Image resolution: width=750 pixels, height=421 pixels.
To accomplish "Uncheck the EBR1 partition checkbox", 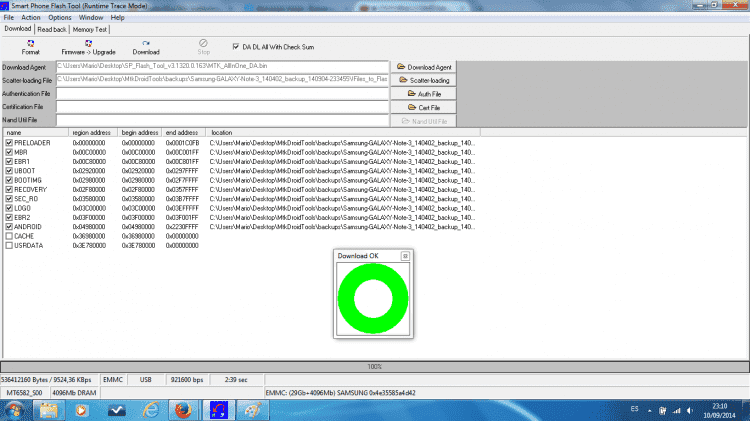I will click(9, 161).
